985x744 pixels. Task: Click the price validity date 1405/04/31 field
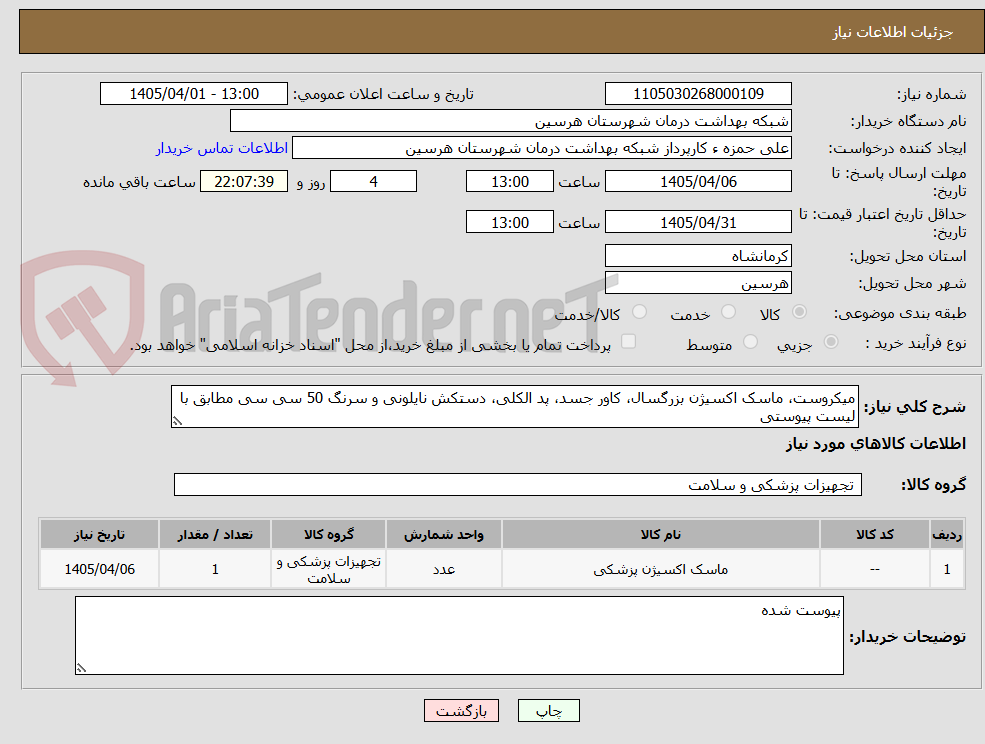point(698,222)
